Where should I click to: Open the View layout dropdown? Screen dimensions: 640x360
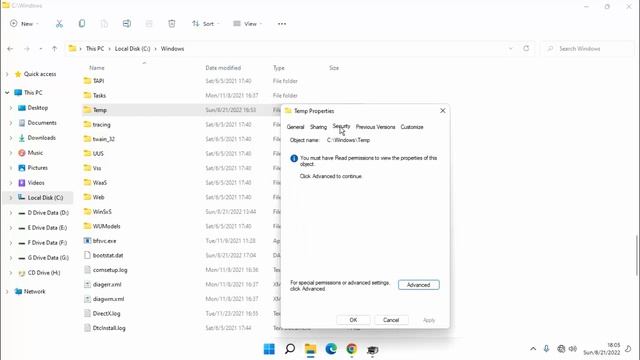point(248,24)
